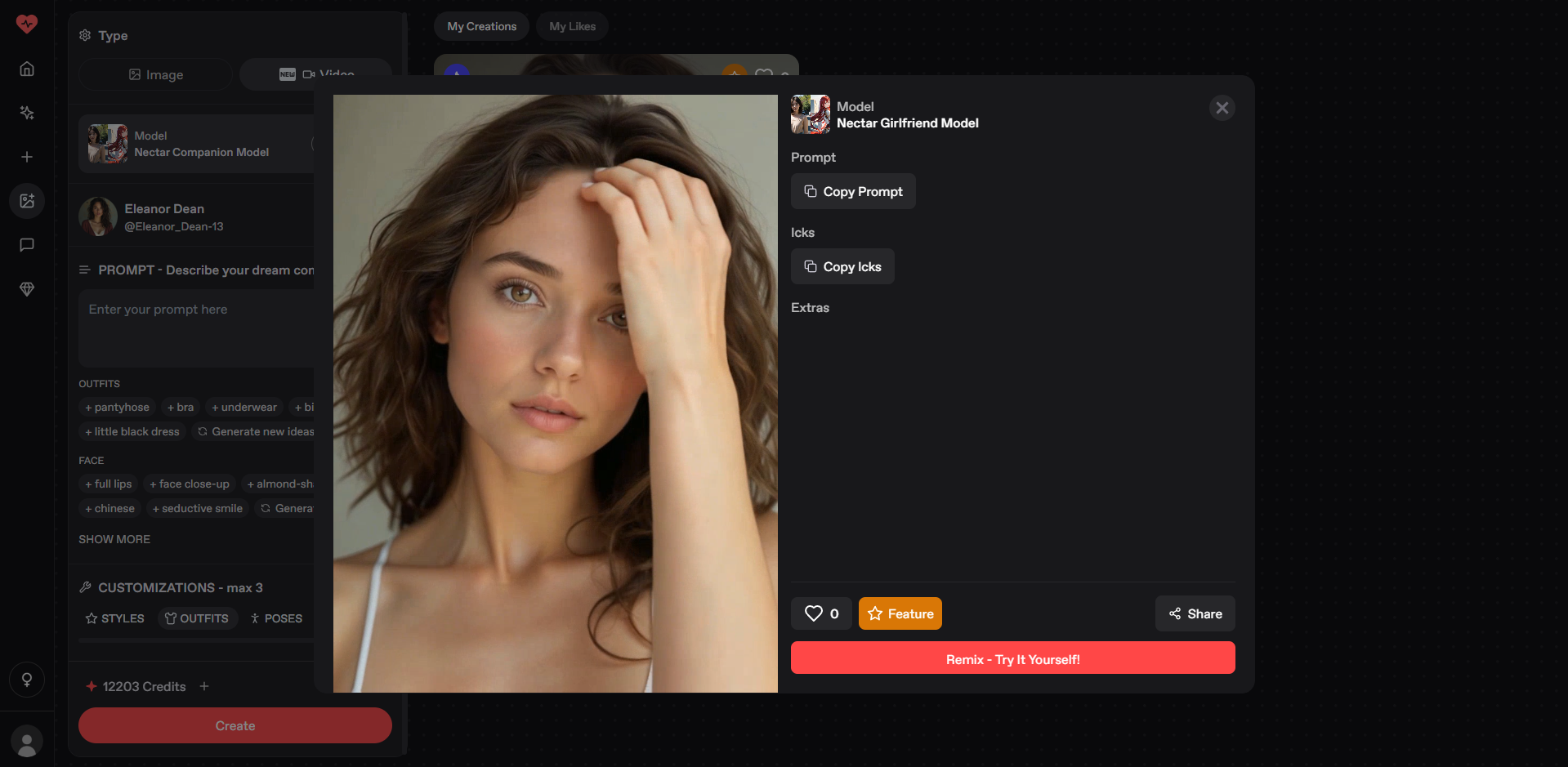Go to Home via the house icon

(27, 69)
